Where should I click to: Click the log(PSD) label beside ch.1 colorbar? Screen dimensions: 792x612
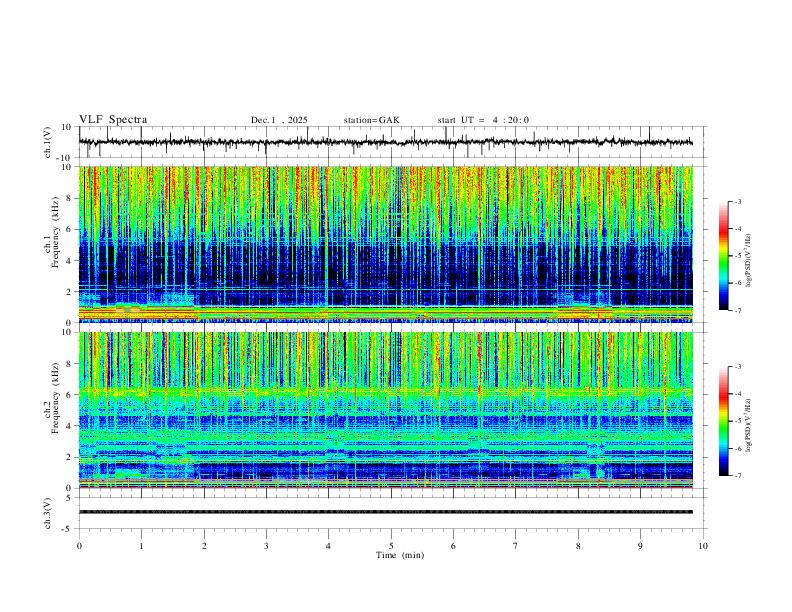tap(748, 260)
